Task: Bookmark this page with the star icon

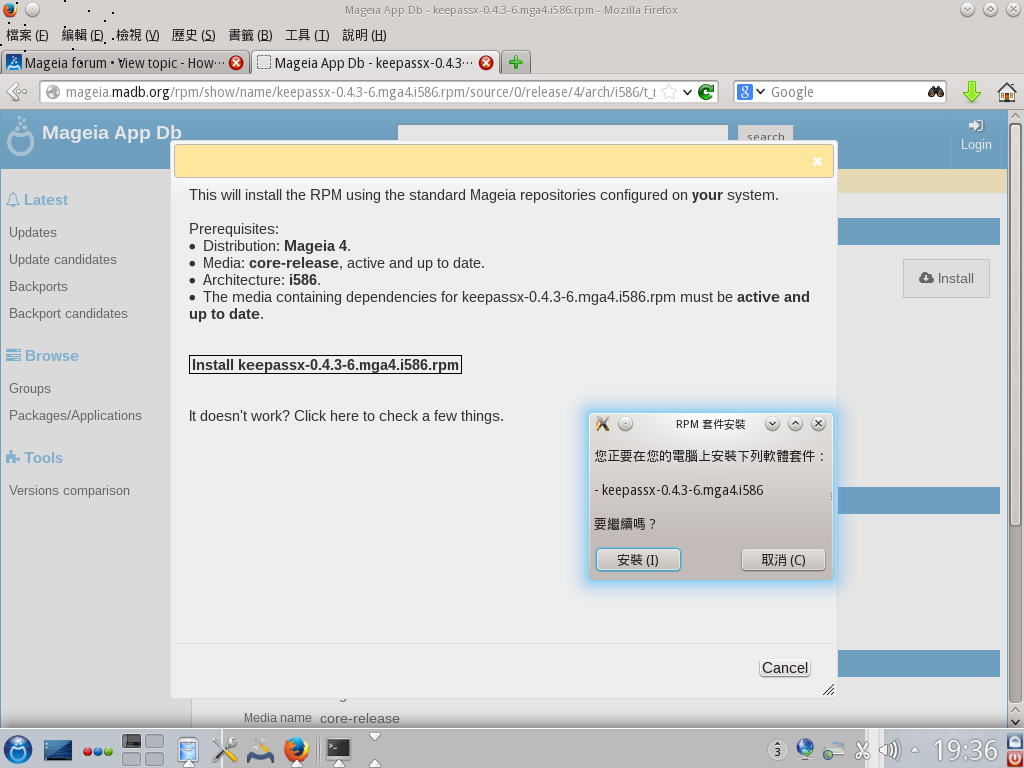Action: pos(669,92)
